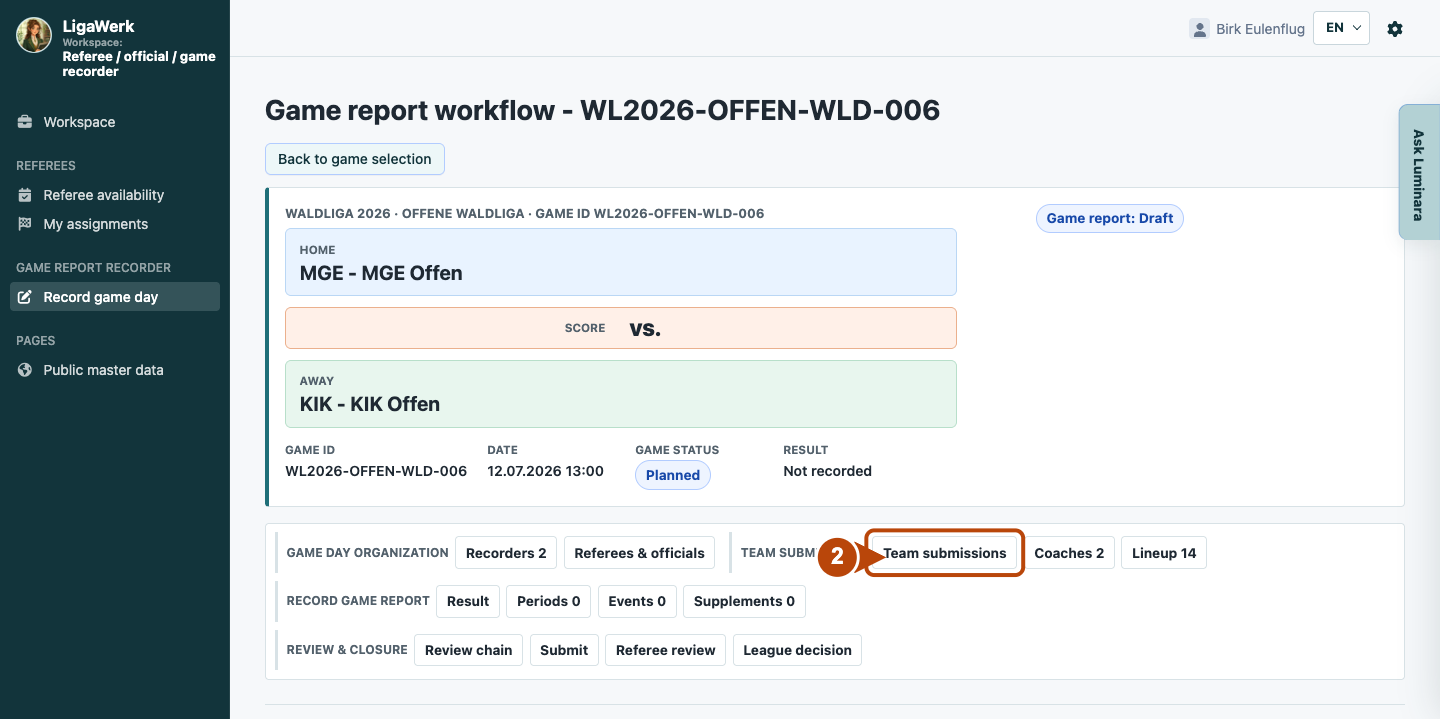
Task: Click the WALDLIGA 2026 breadcrumb line
Action: click(x=524, y=214)
